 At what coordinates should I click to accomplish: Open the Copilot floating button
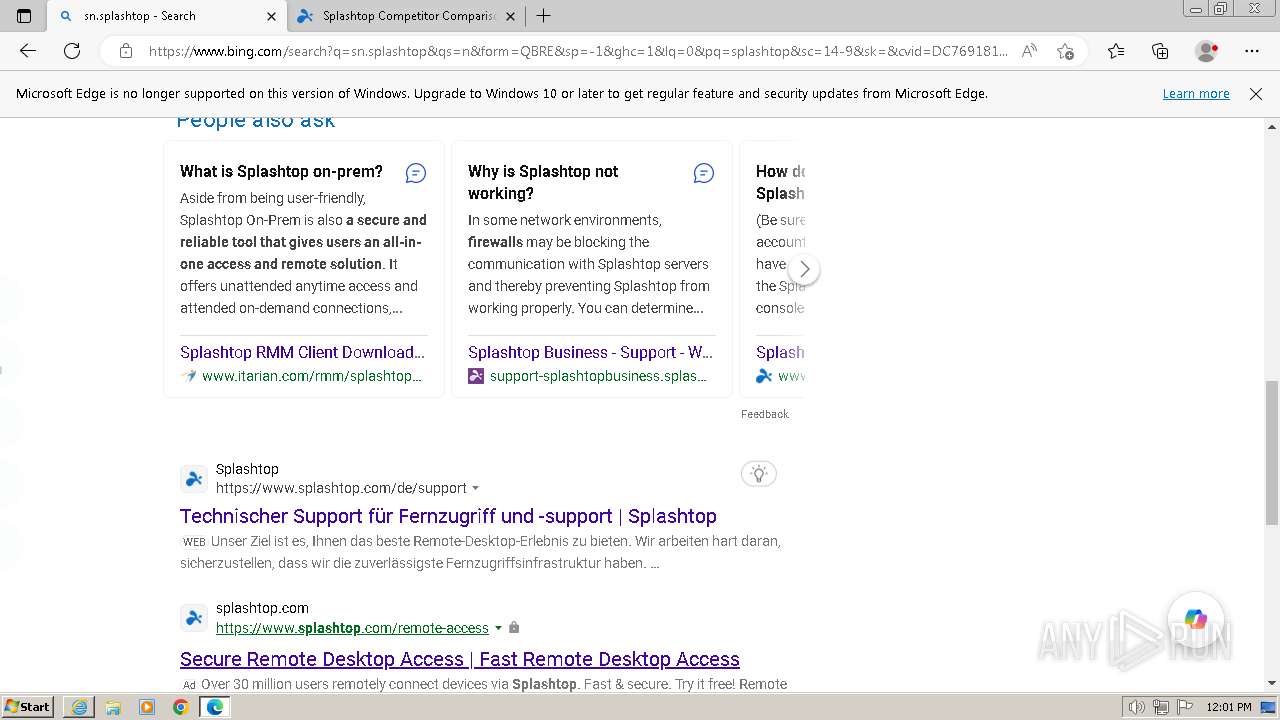1195,619
